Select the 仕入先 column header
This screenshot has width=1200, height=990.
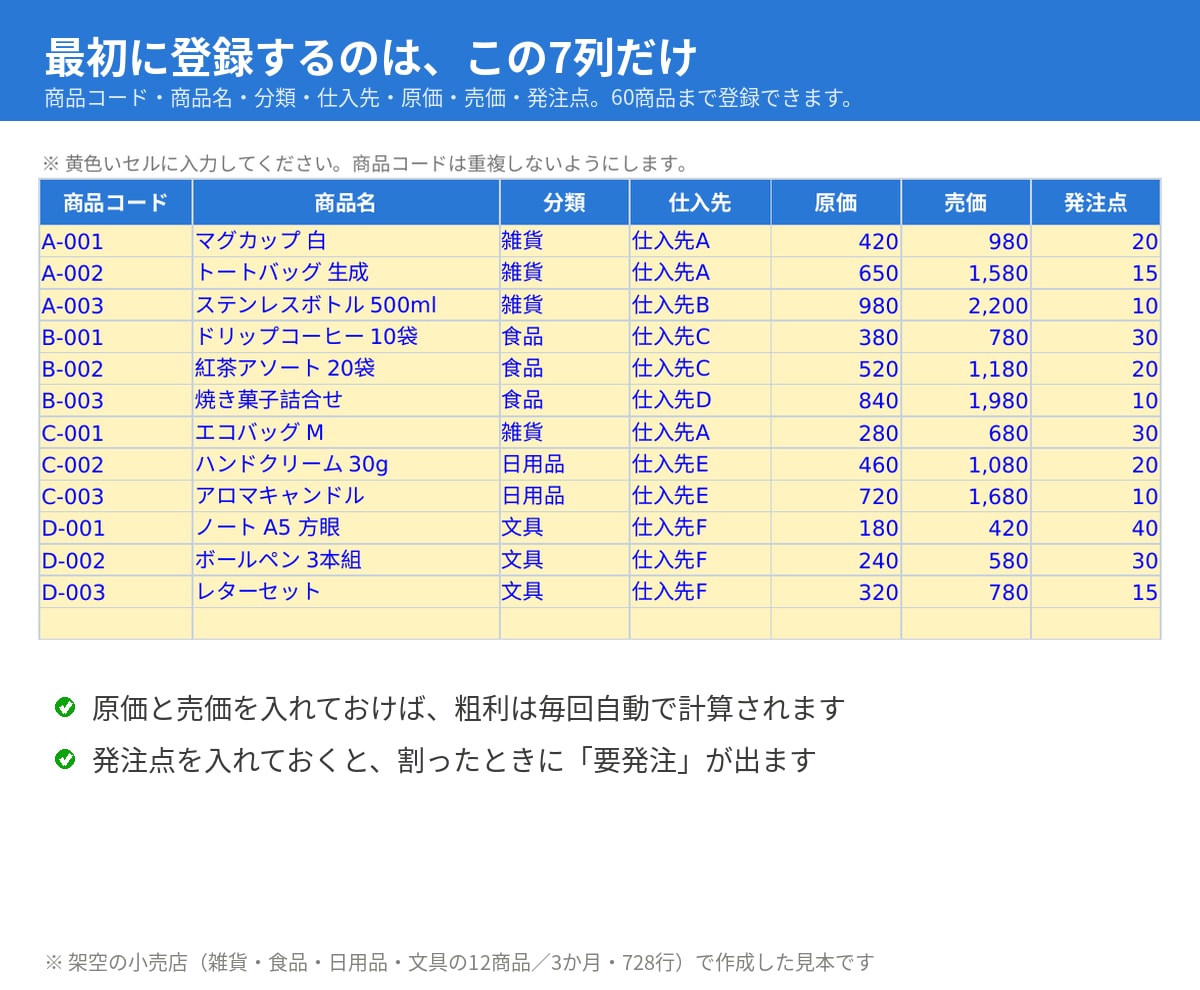point(700,202)
